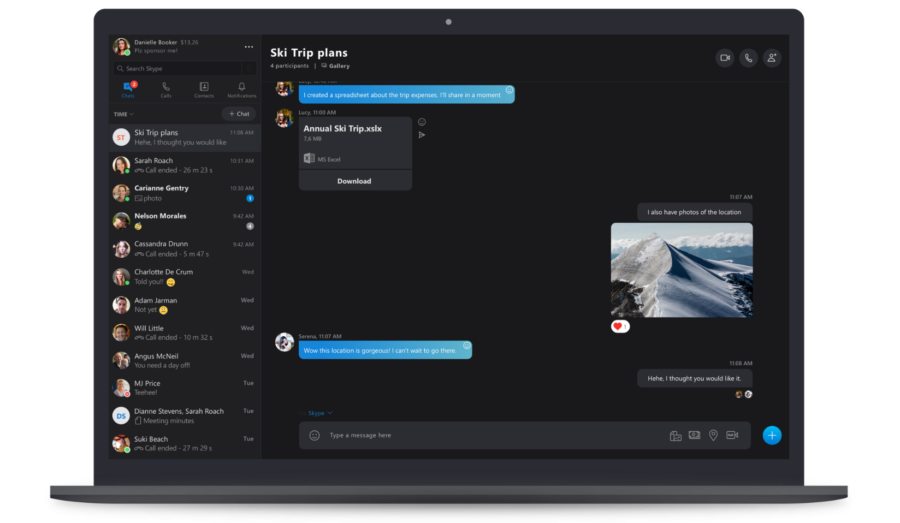
Task: Open Danielle Booker's profile avatar
Action: 121,46
